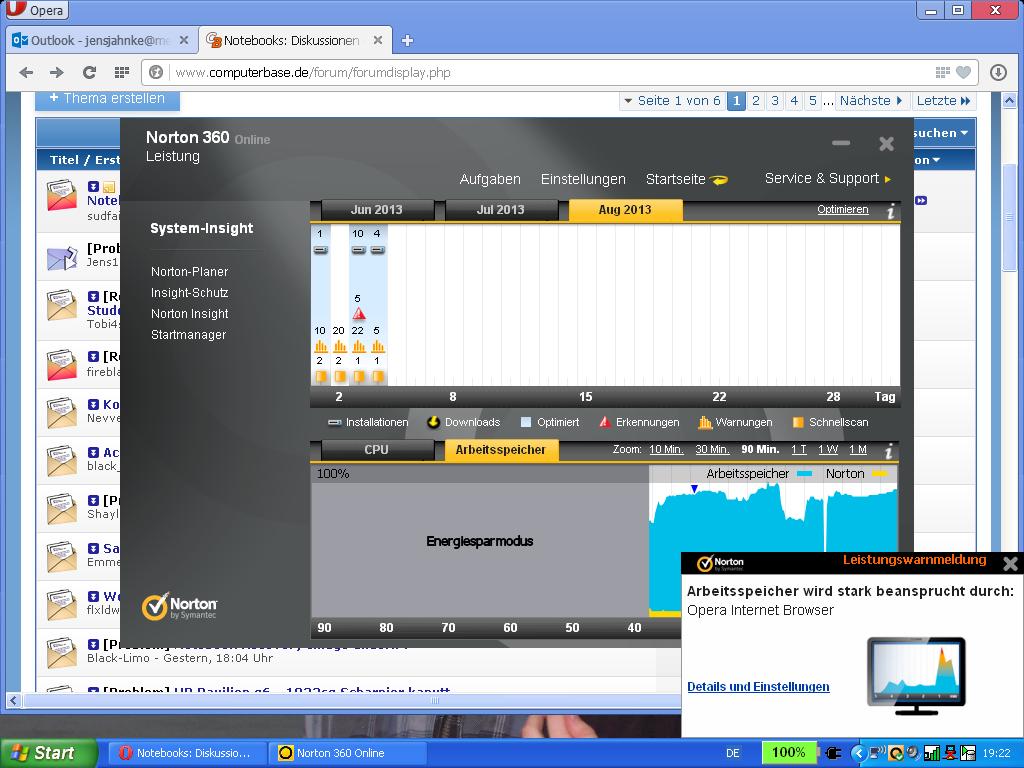Click 100% battery indicator in taskbar
This screenshot has height=768, width=1024.
[x=788, y=752]
